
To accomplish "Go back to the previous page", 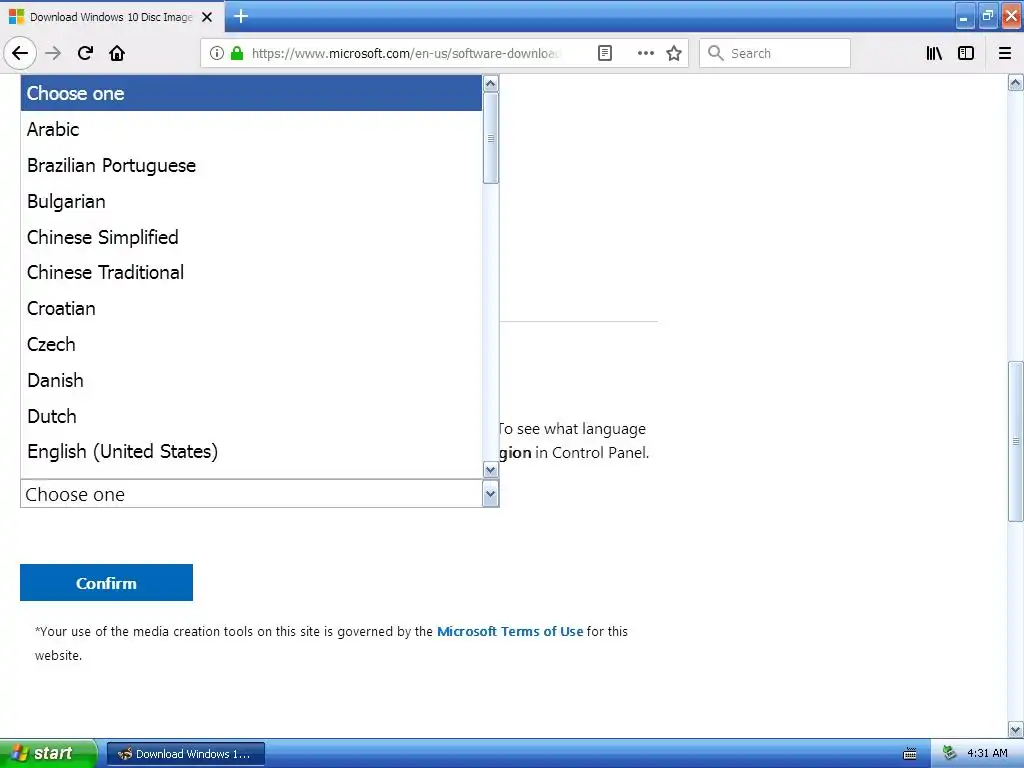I will 20,53.
